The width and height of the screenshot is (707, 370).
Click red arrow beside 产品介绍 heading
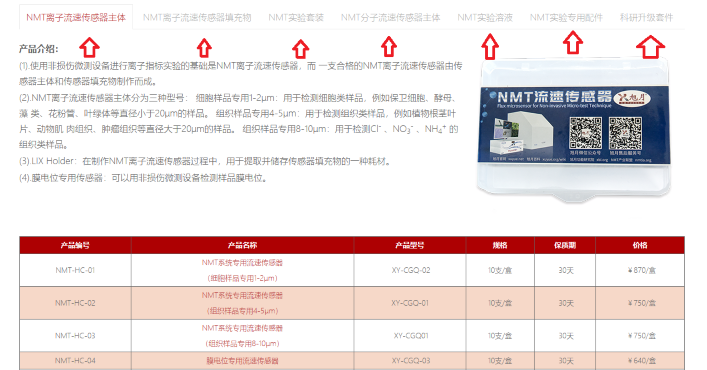(89, 47)
